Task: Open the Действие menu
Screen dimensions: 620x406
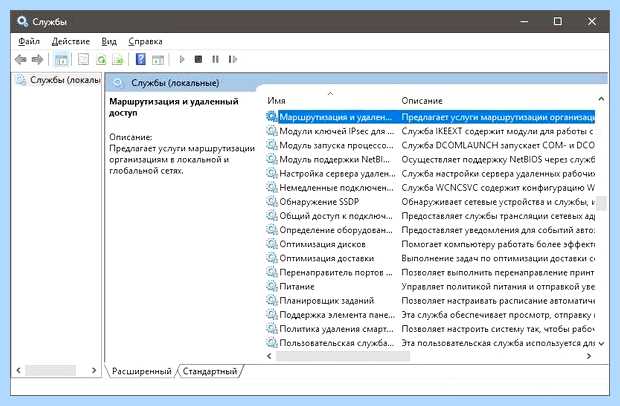Action: coord(71,41)
